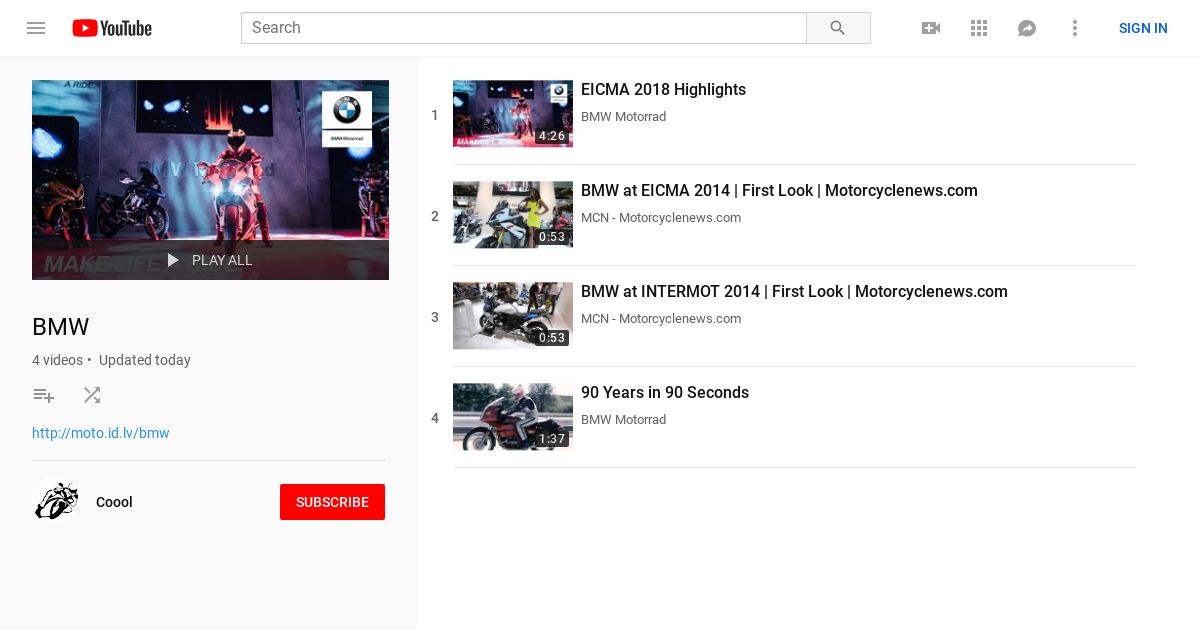
Task: Open the hamburger guide menu
Action: point(36,28)
